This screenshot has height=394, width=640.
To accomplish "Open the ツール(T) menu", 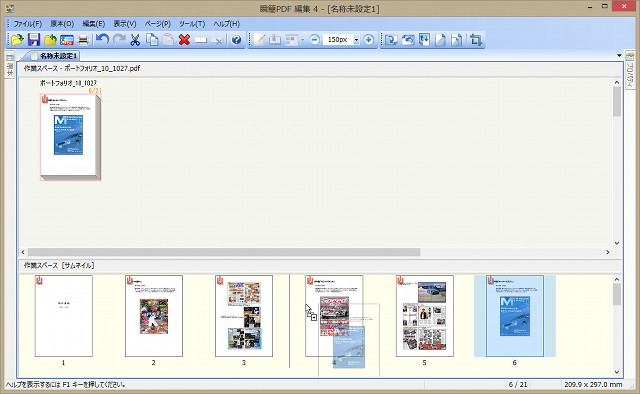I will click(192, 24).
